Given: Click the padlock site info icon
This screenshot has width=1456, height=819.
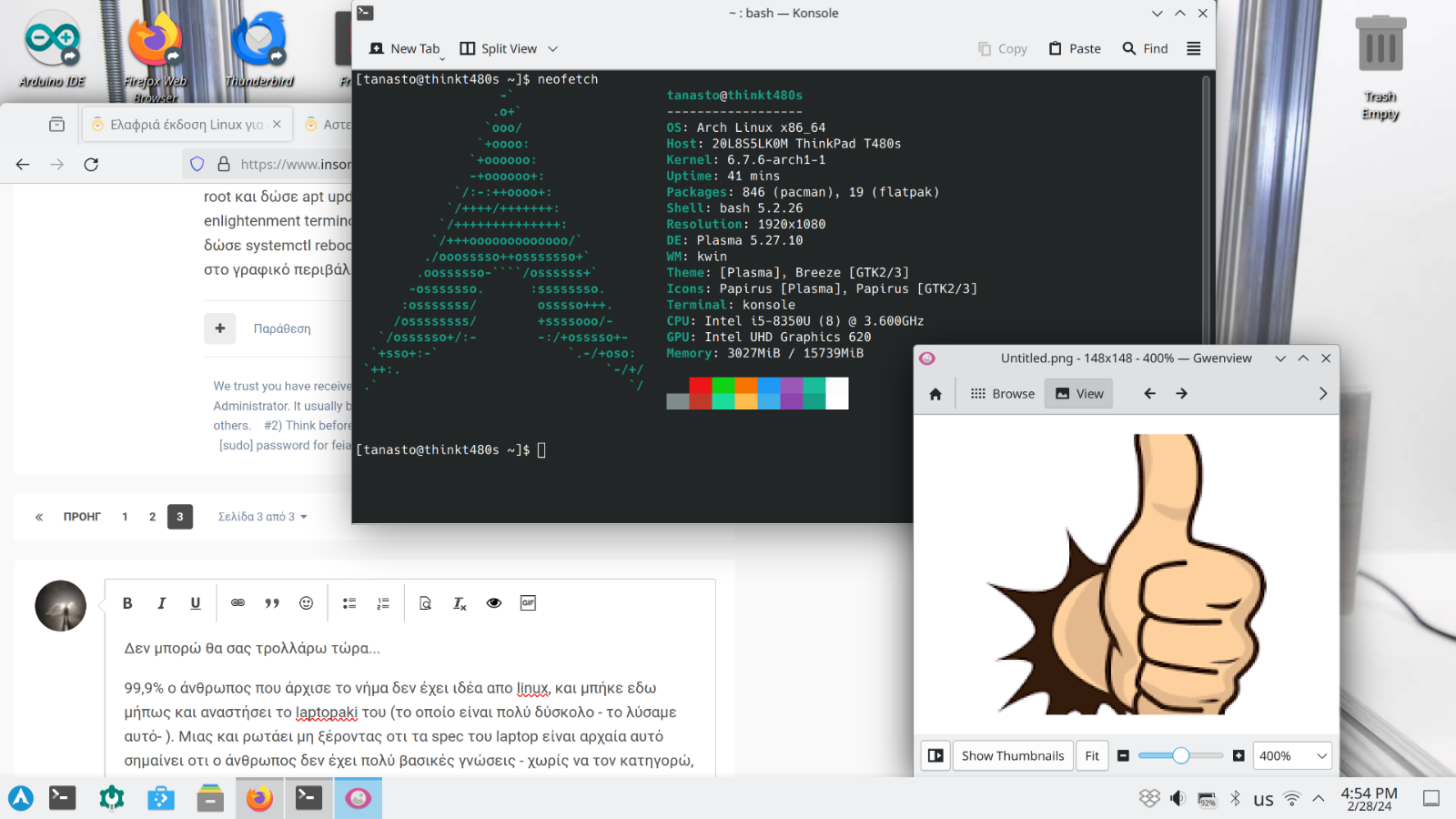Looking at the screenshot, I should pos(224,165).
